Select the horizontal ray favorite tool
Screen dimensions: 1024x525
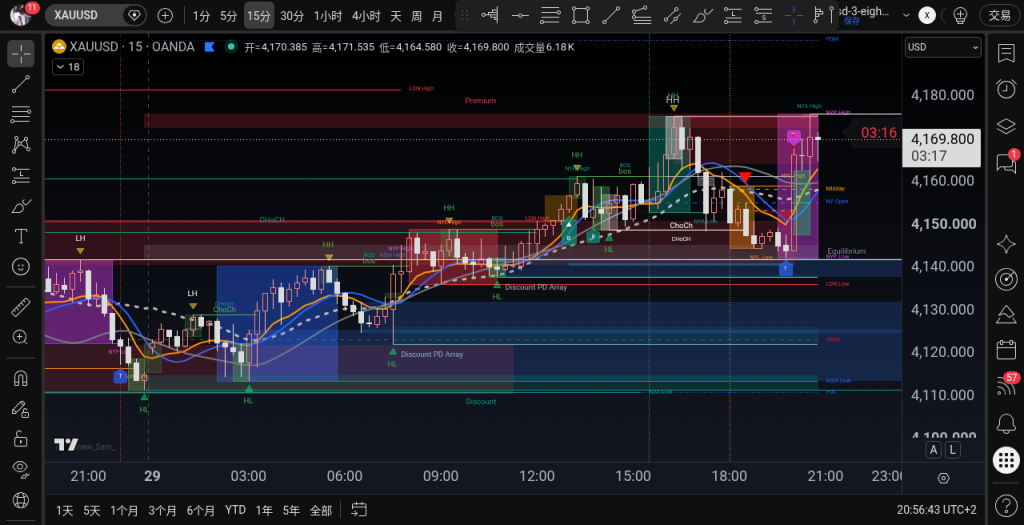pyautogui.click(x=490, y=16)
